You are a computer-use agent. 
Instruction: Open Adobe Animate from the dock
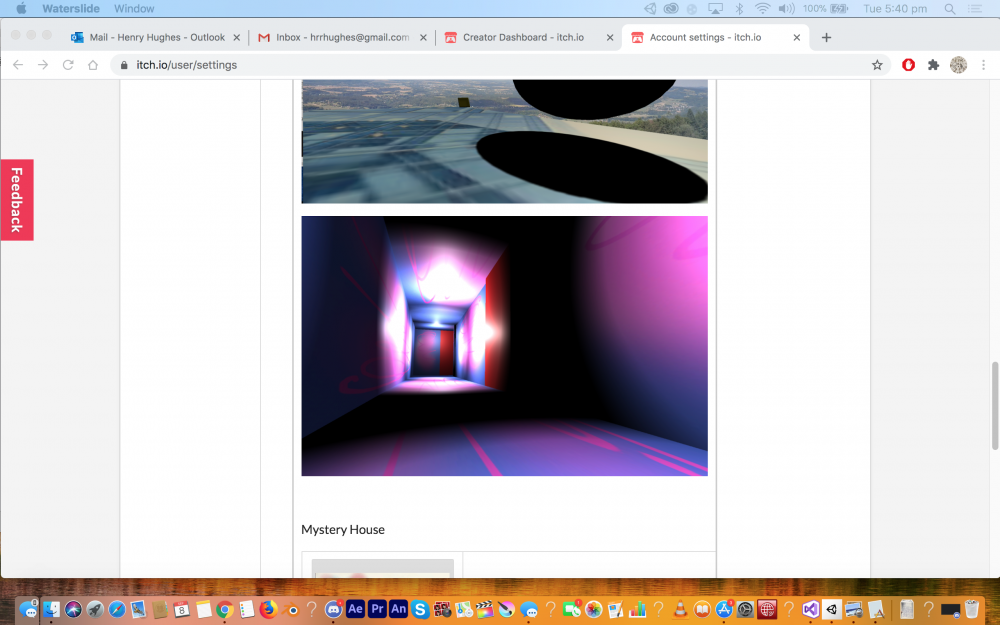(x=399, y=609)
